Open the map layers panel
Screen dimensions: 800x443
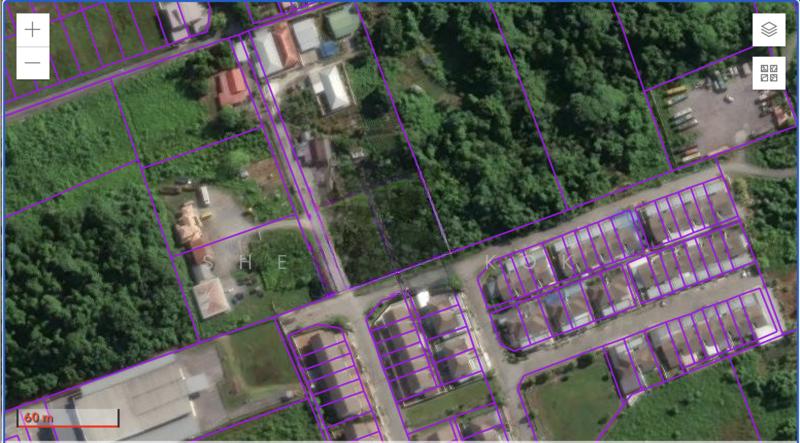768,30
